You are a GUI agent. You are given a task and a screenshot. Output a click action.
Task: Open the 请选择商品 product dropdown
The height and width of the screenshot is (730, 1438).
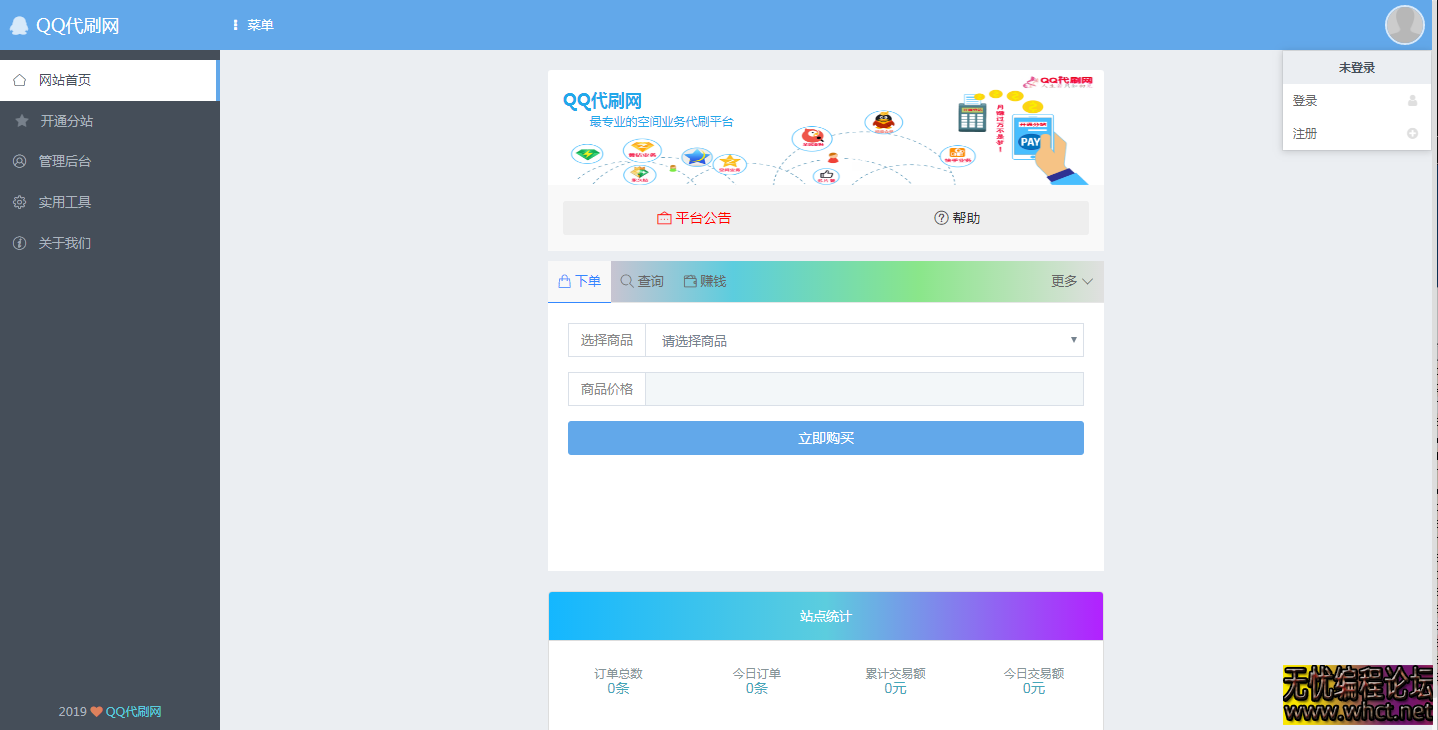[x=863, y=340]
